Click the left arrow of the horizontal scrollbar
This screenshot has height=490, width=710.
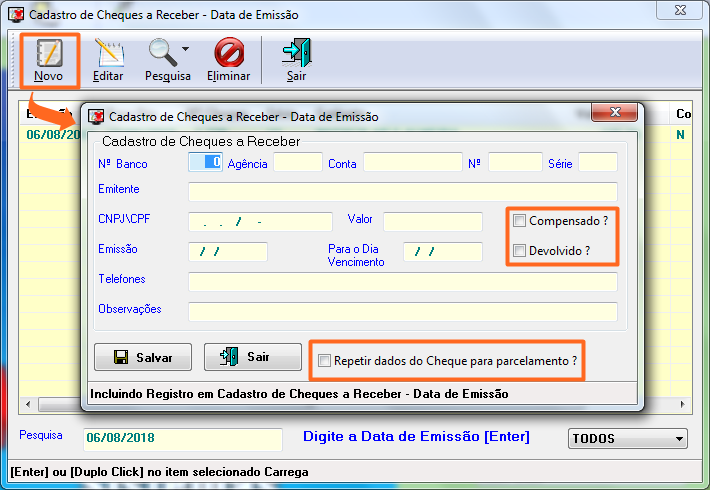click(x=29, y=404)
